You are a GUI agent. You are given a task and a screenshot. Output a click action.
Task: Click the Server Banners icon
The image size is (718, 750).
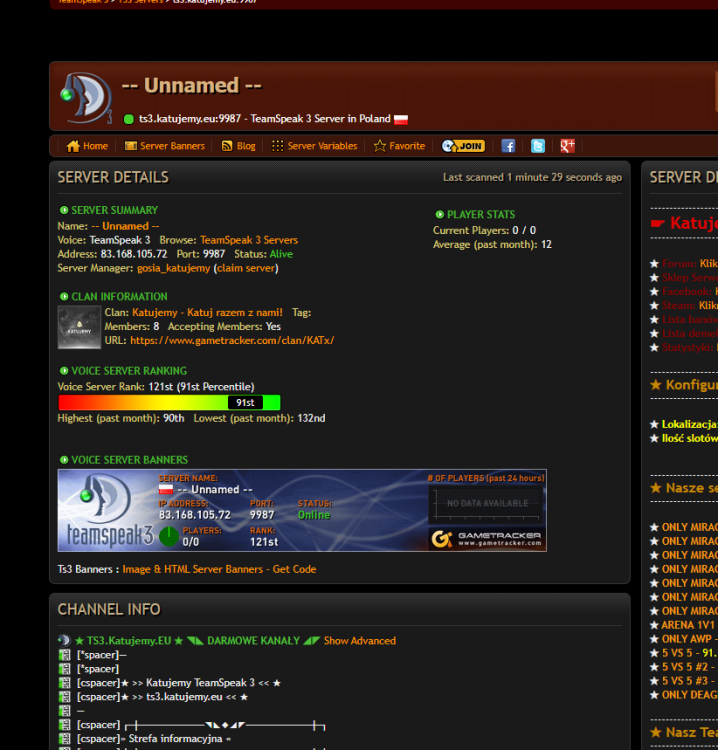point(131,146)
